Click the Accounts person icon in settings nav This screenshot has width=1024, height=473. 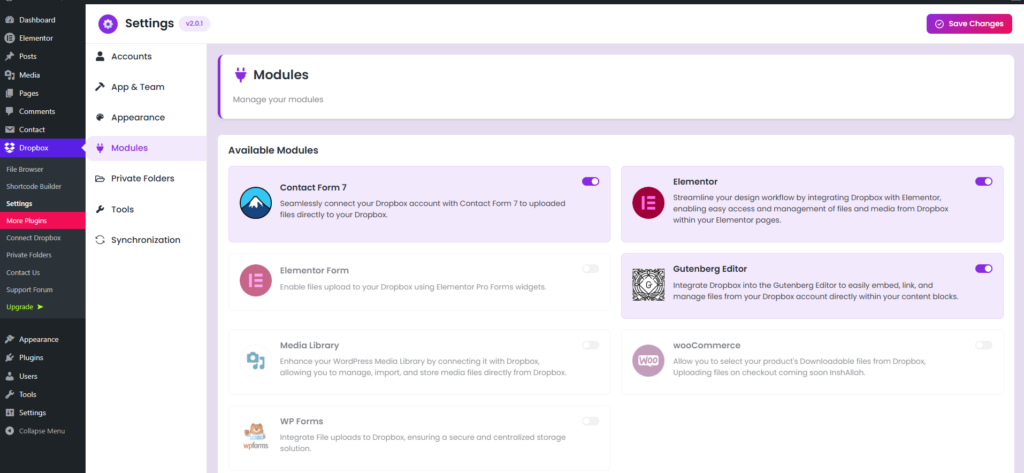pyautogui.click(x=100, y=56)
